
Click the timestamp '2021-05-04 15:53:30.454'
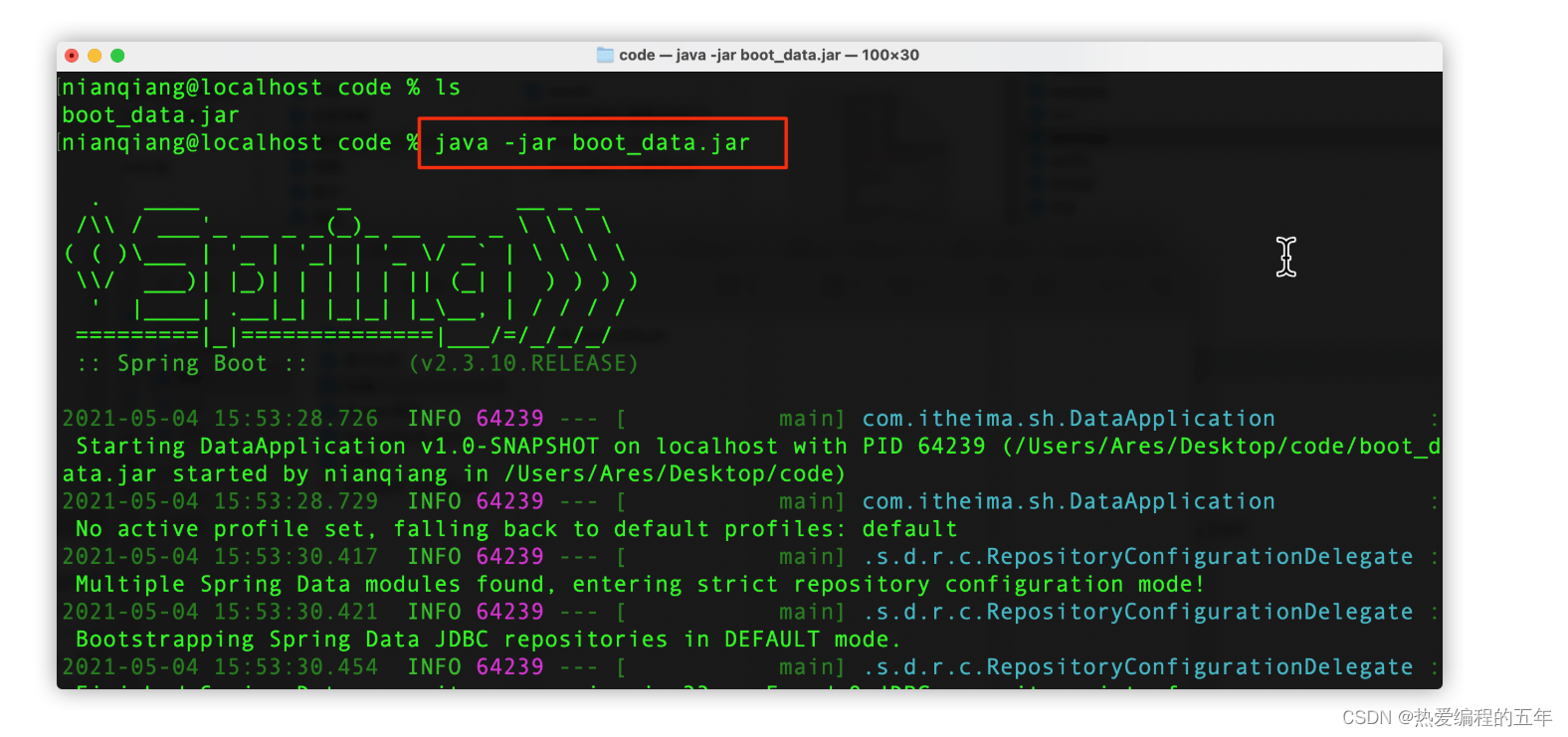pyautogui.click(x=220, y=667)
